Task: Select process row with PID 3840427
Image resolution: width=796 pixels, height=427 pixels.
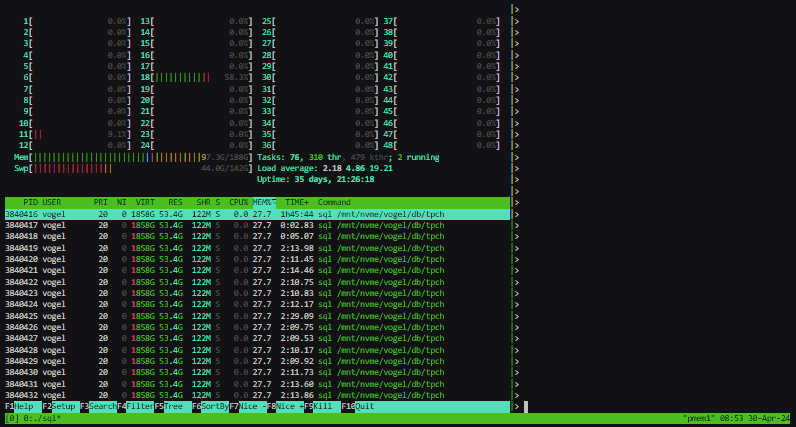Action: (x=257, y=339)
